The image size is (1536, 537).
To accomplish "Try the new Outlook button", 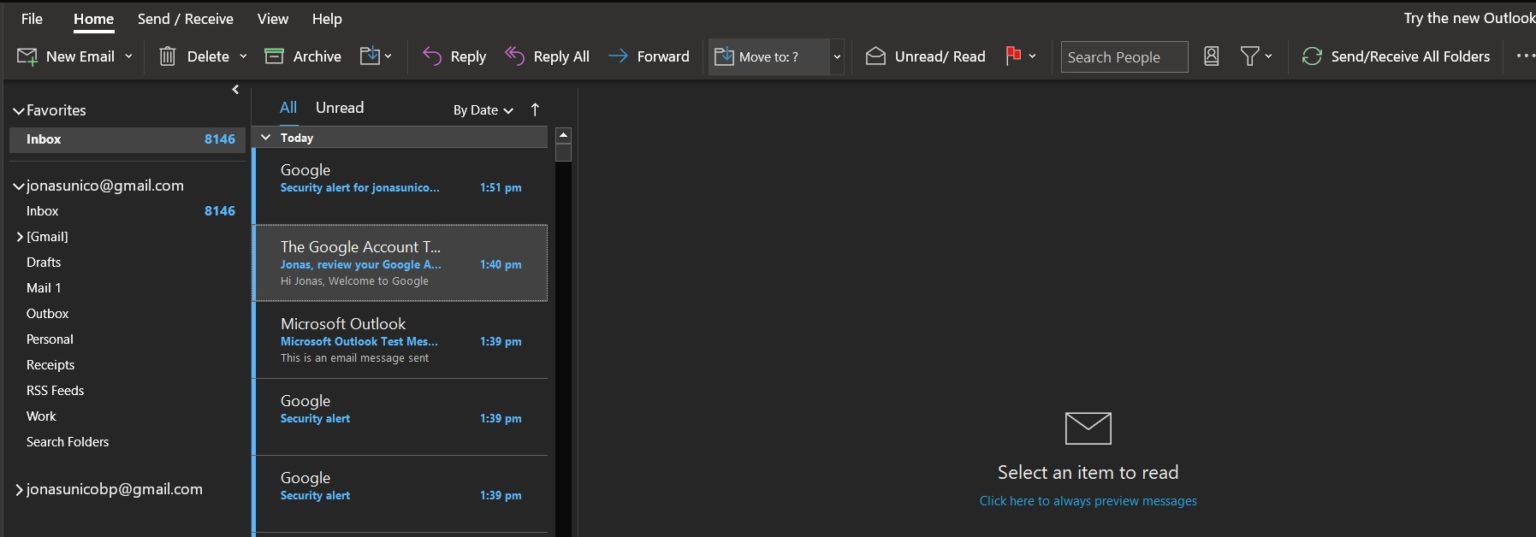I will coord(1468,19).
